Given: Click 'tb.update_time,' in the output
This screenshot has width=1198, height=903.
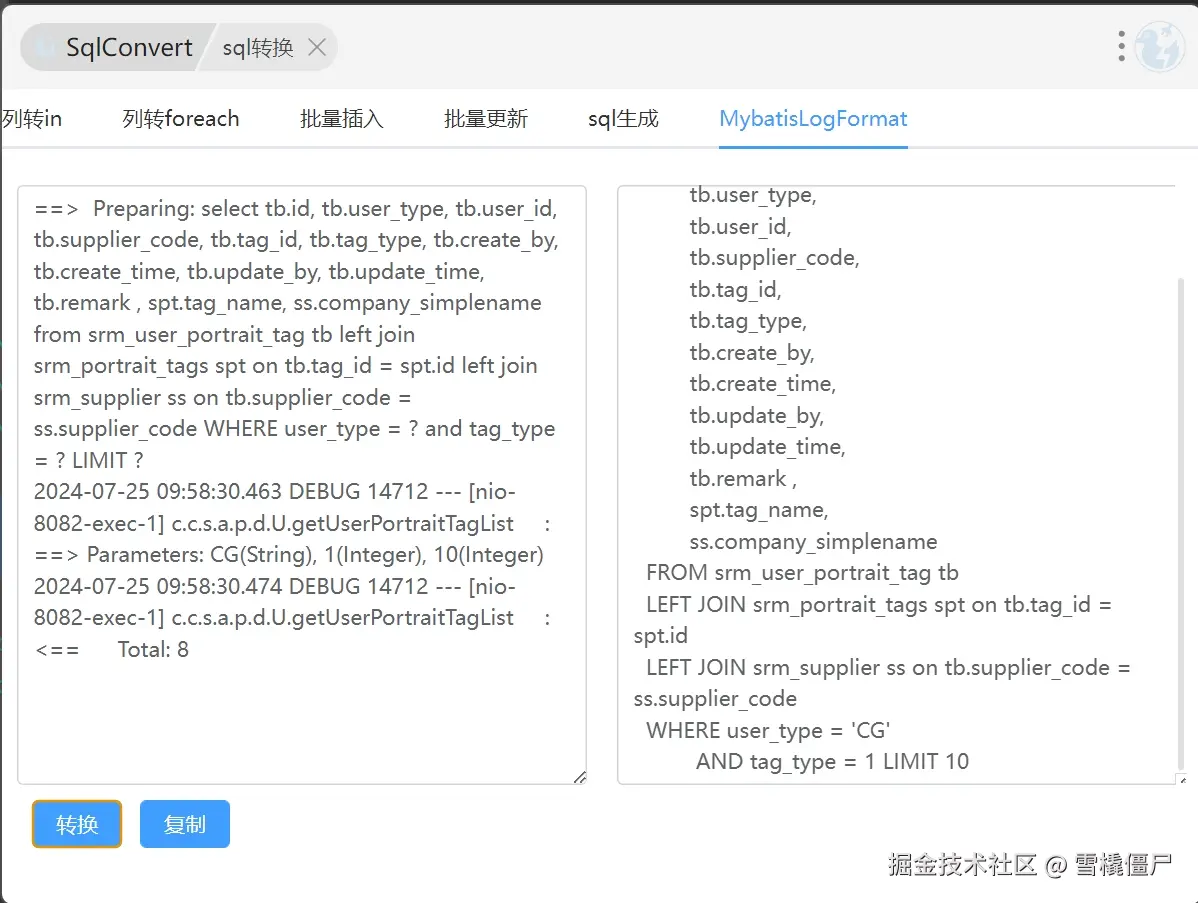Looking at the screenshot, I should 767,447.
